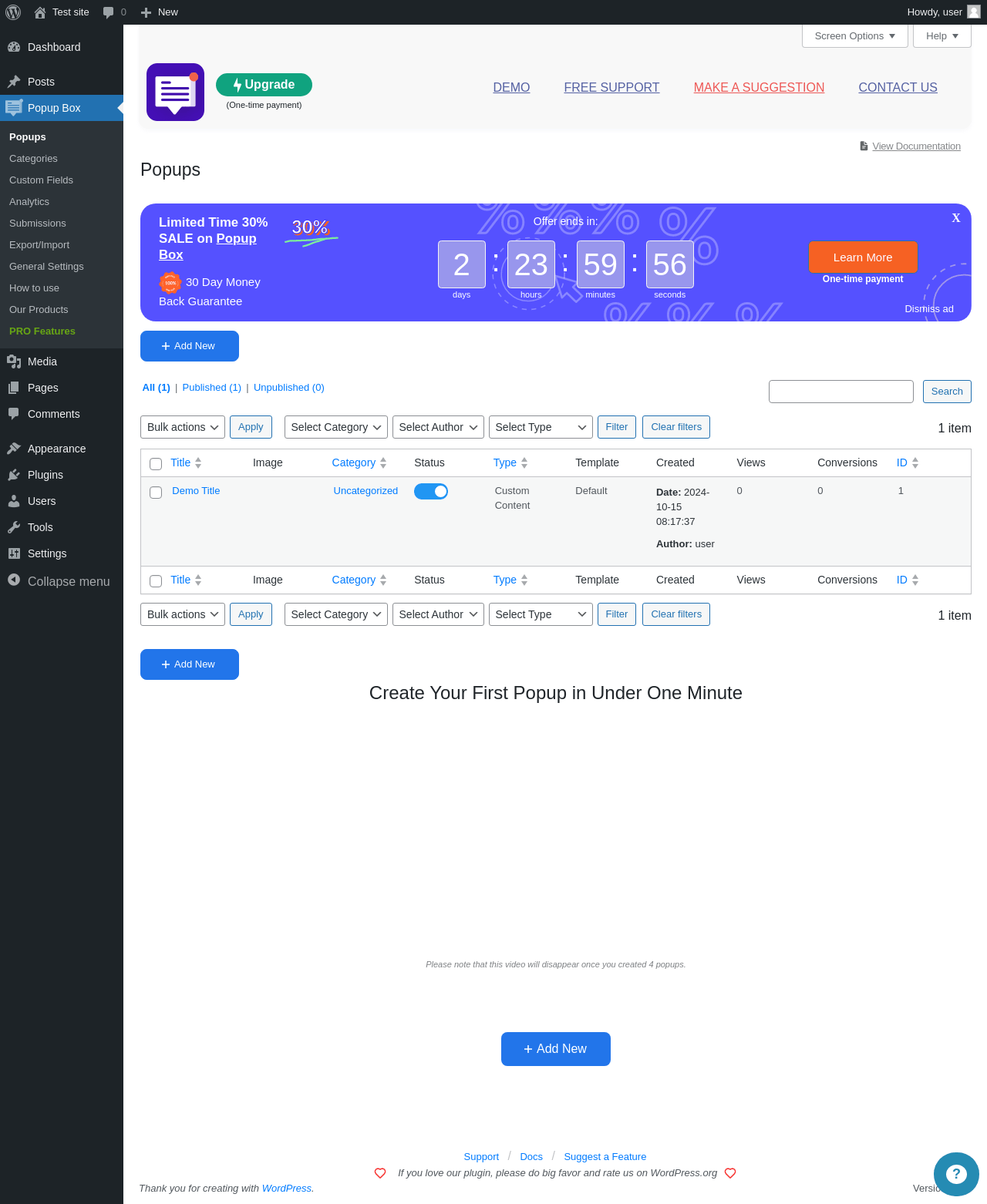This screenshot has height=1204, width=987.
Task: Click the Users person icon
Action: [14, 501]
